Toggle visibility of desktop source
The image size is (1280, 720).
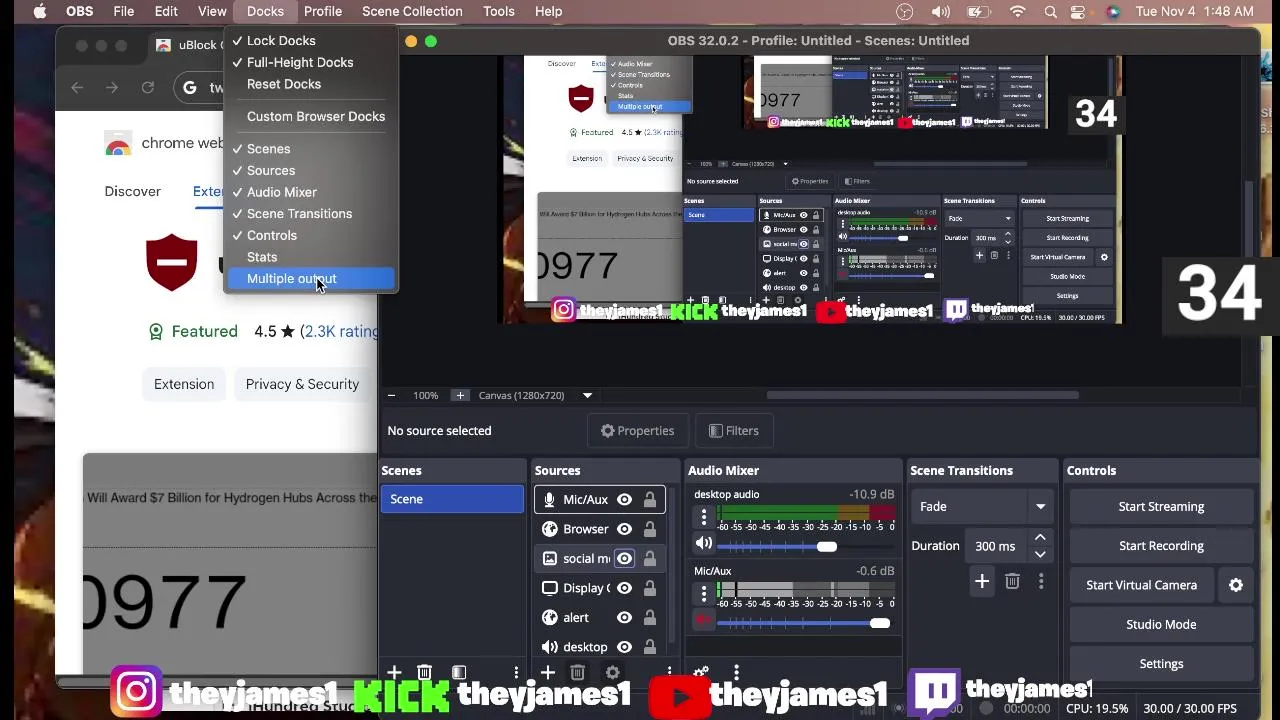click(x=624, y=647)
